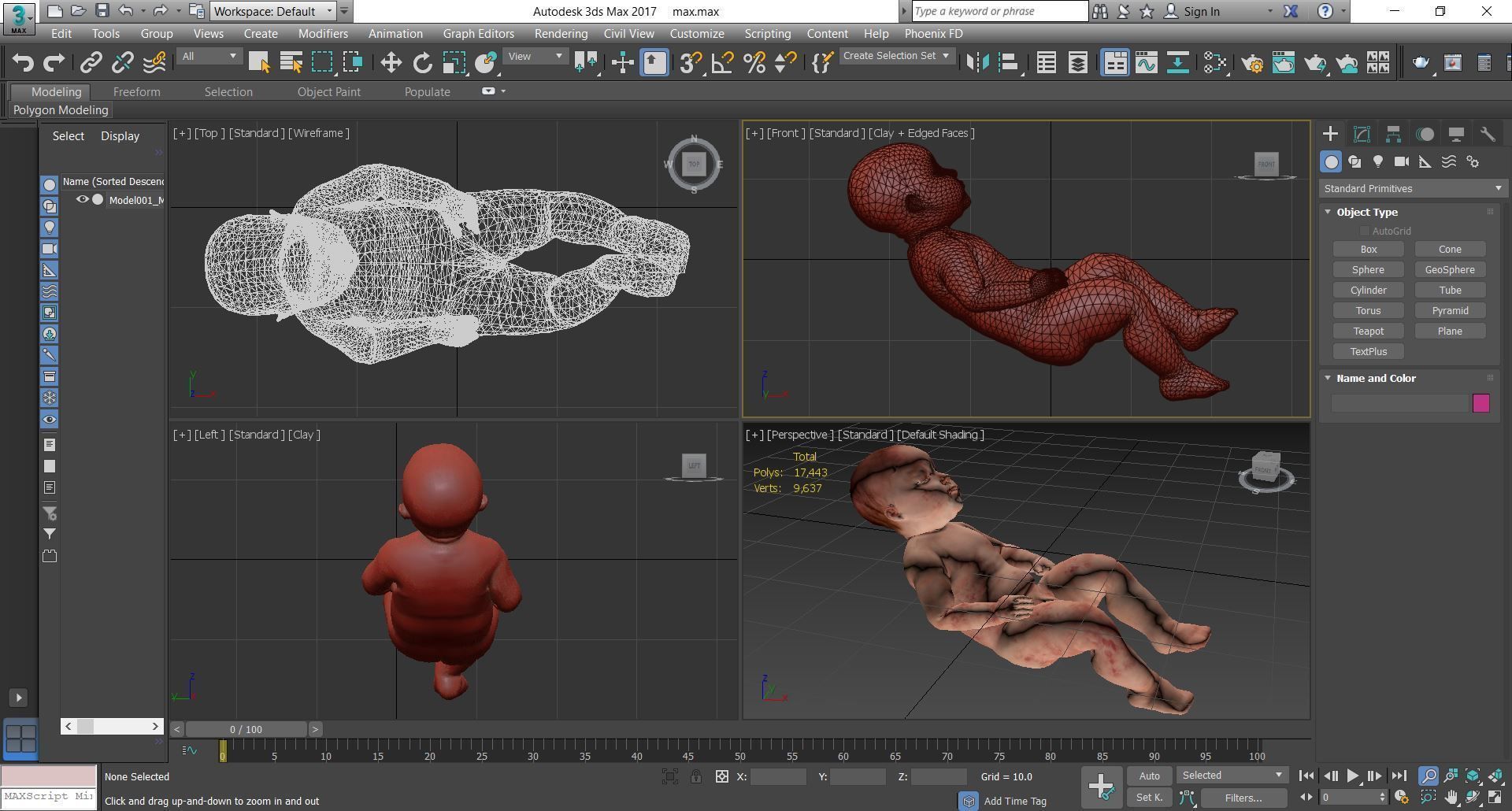The width and height of the screenshot is (1512, 811).
Task: Select Helpers category in Create panel
Action: tap(1425, 161)
